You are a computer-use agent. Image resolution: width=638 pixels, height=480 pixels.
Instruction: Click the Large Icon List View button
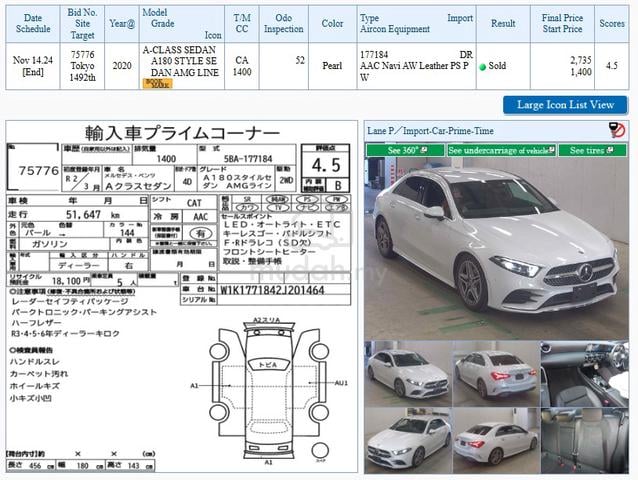[x=565, y=105]
